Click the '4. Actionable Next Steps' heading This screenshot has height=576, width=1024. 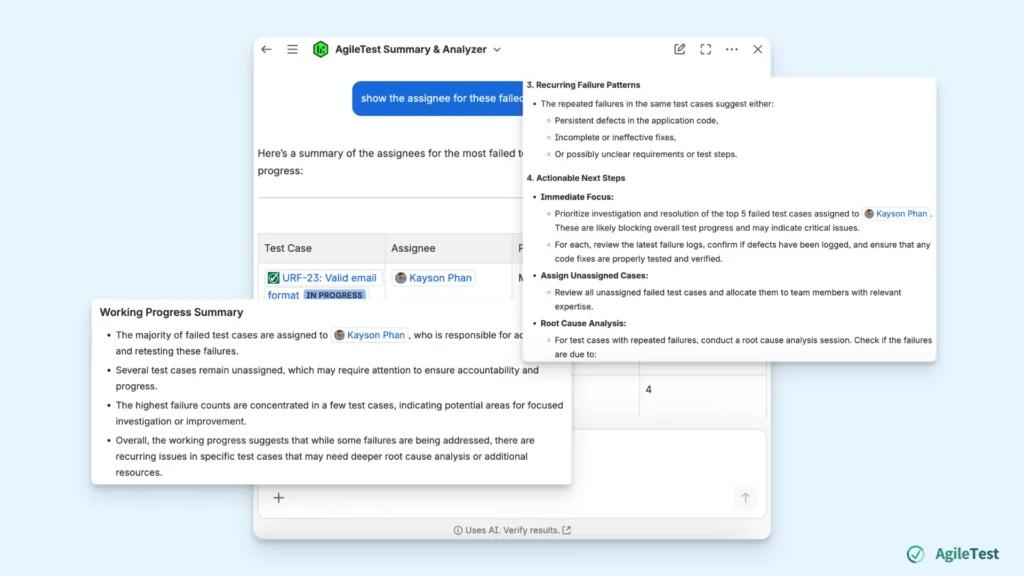coord(575,178)
